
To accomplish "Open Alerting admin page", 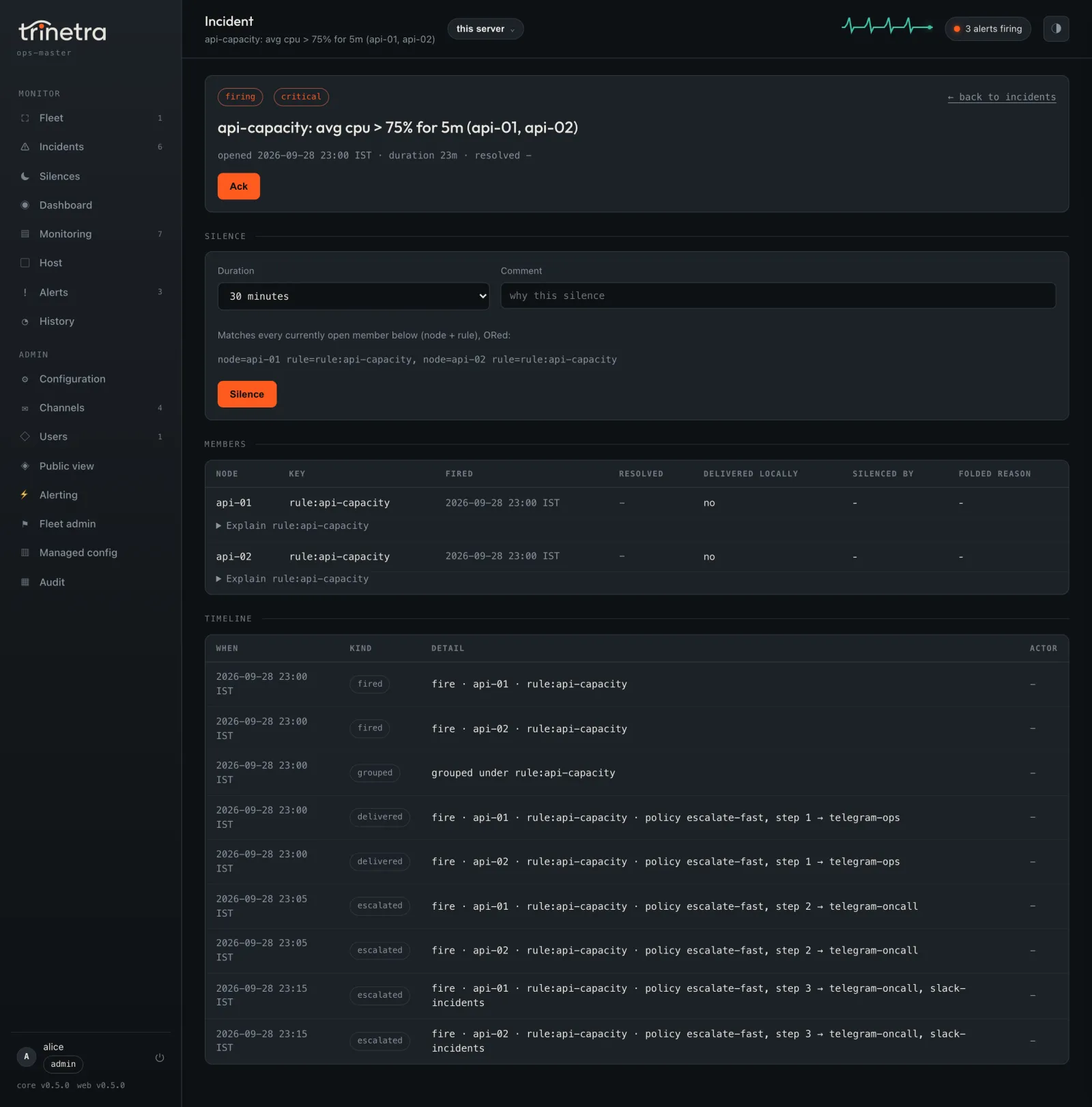I will click(x=91, y=495).
